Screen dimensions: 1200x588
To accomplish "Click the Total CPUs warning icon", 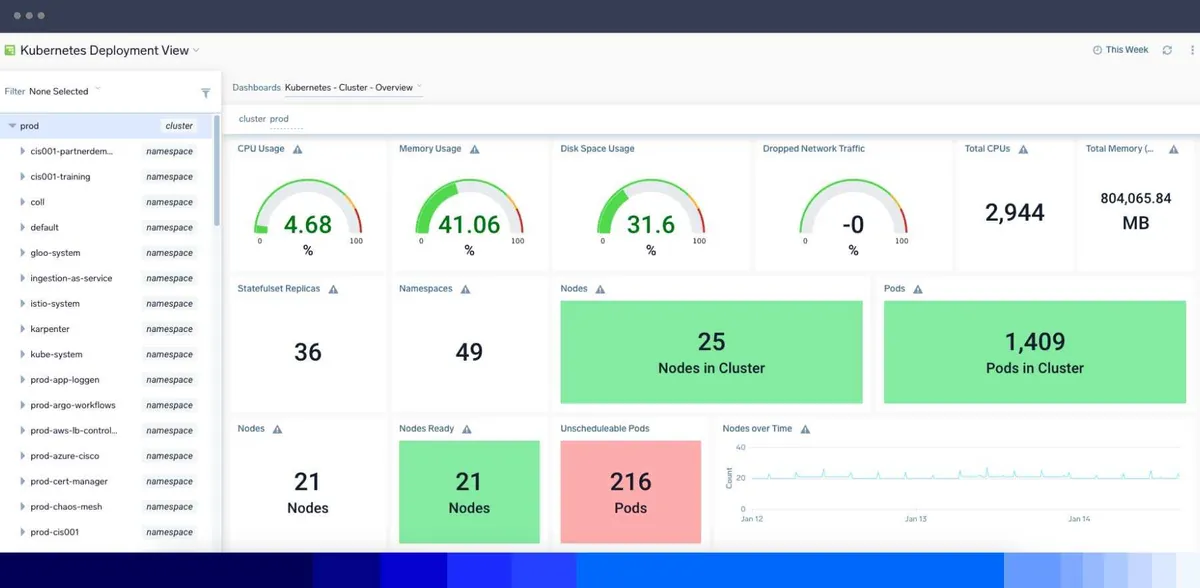I will pyautogui.click(x=1023, y=149).
